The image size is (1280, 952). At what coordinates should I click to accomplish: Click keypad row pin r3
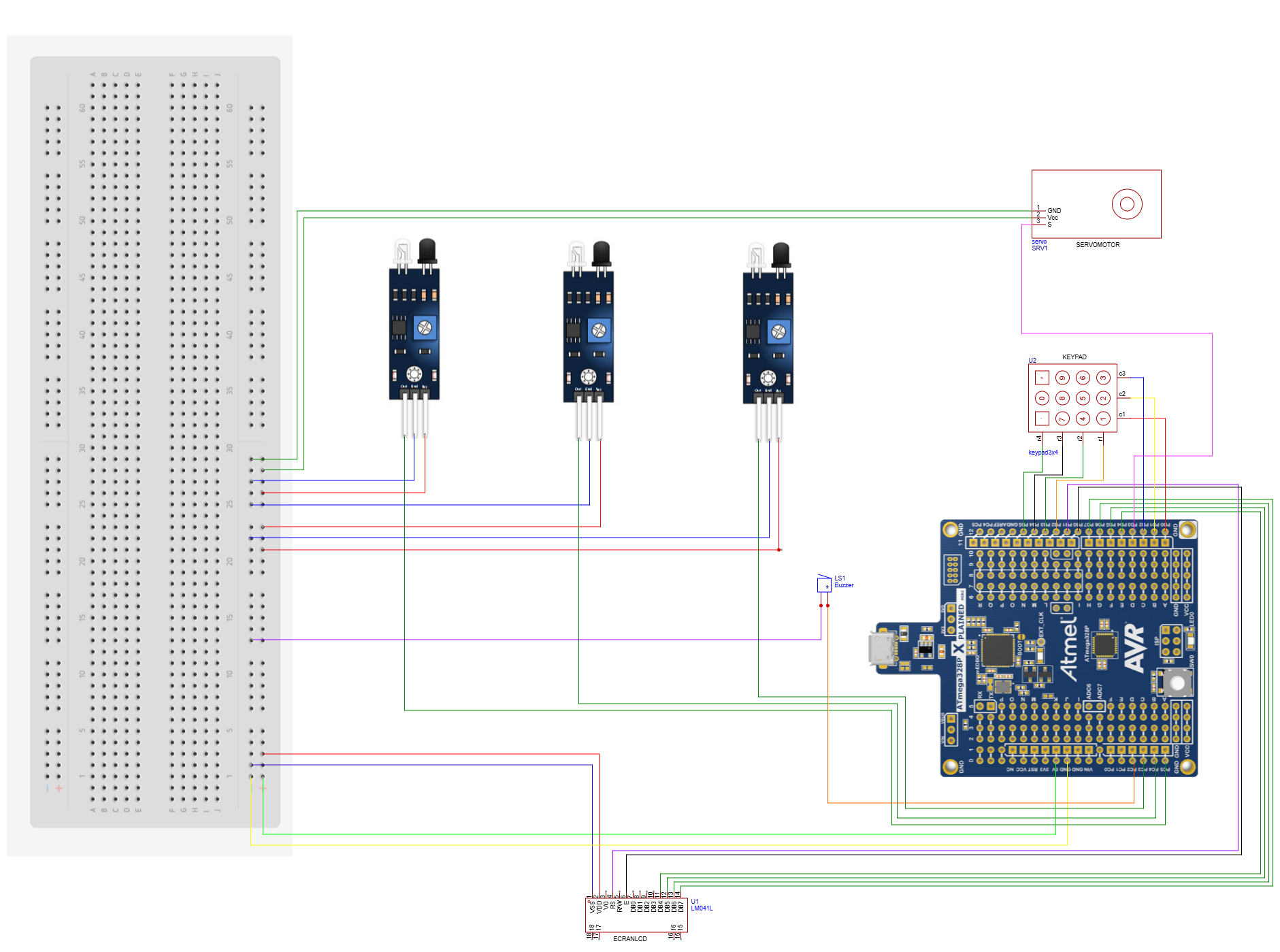[1061, 439]
